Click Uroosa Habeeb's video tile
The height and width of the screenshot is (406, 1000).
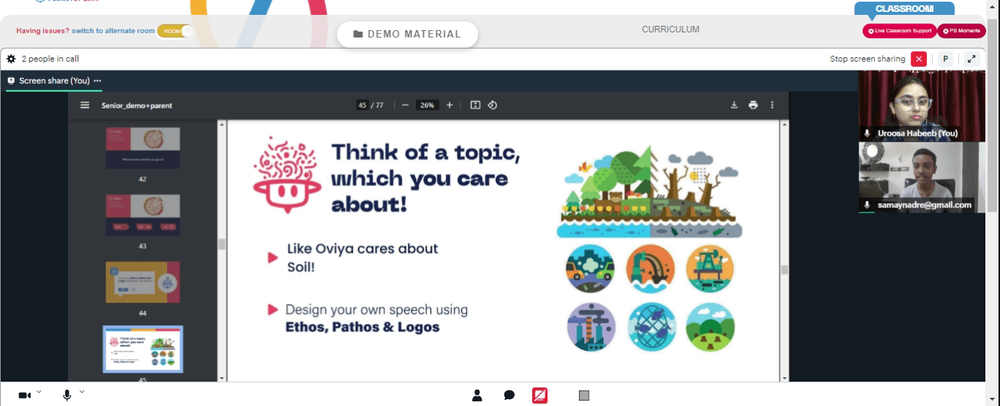pyautogui.click(x=922, y=106)
